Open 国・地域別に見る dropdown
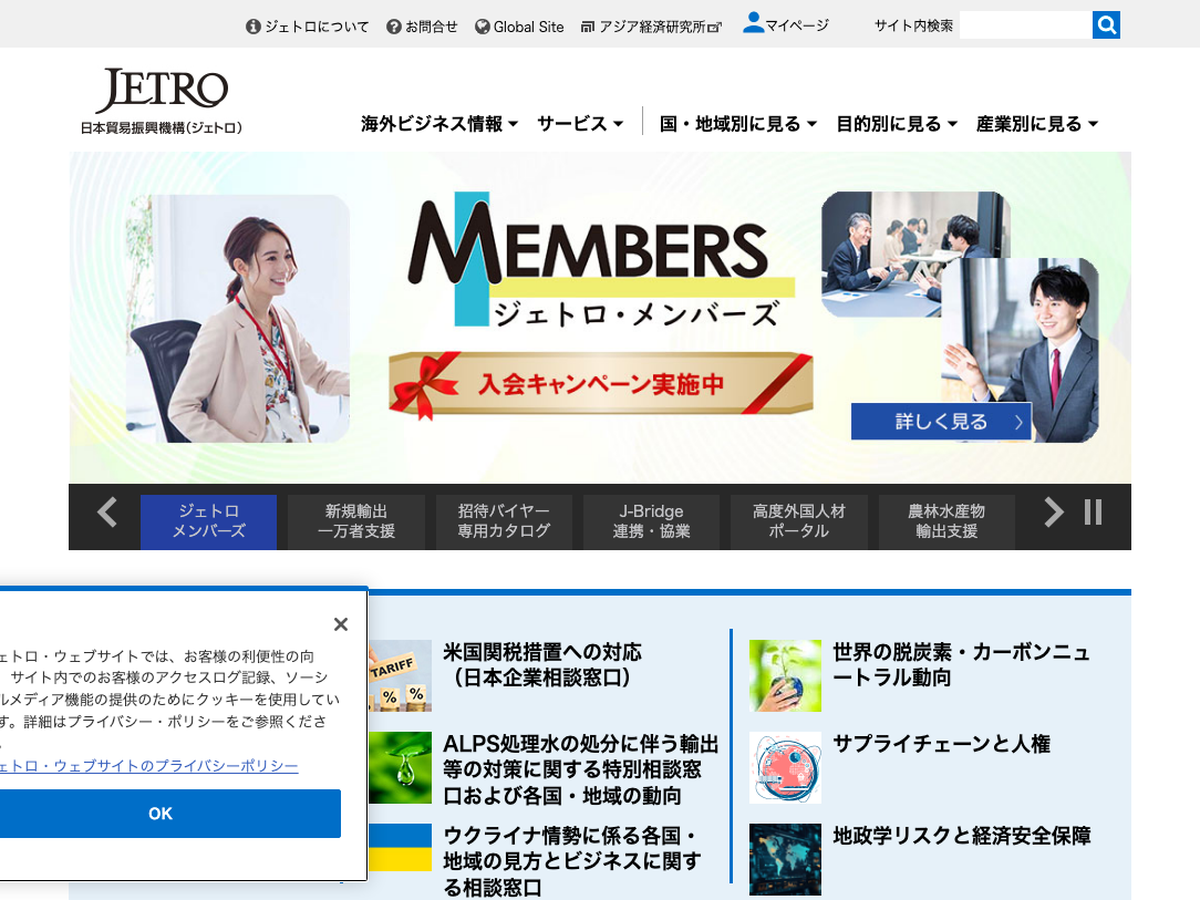 pyautogui.click(x=738, y=124)
